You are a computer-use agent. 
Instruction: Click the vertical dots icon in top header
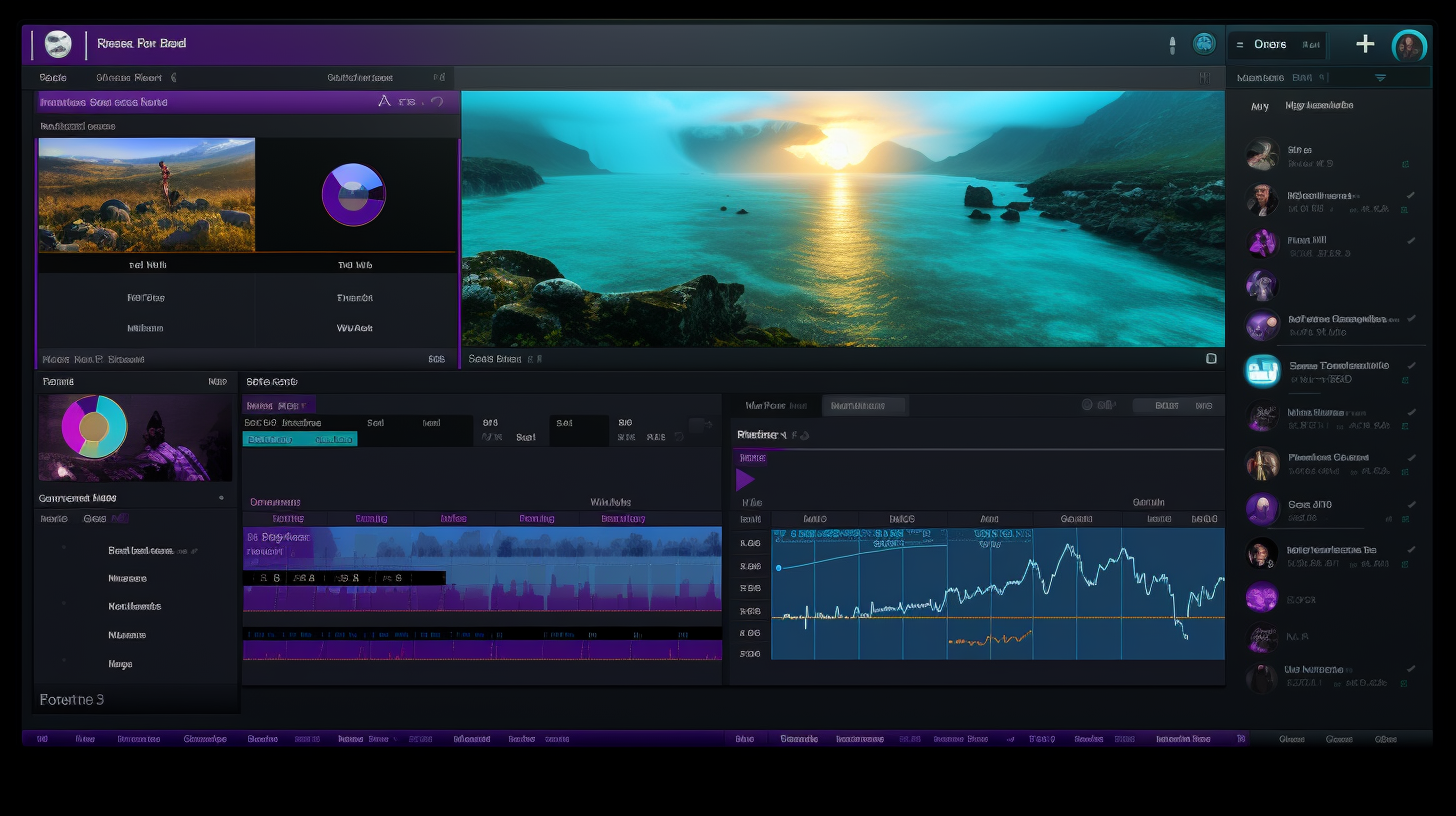tap(1172, 45)
